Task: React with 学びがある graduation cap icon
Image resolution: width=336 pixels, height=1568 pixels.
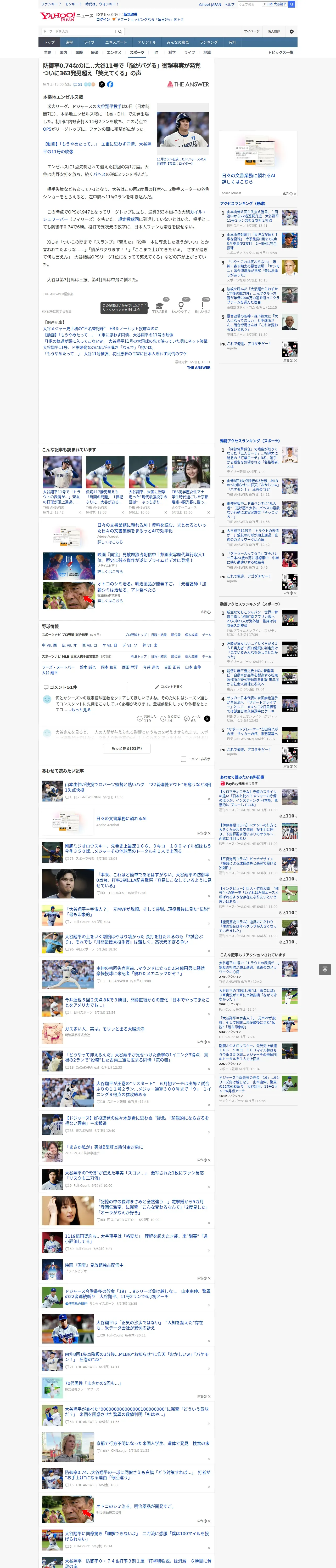Action: click(x=160, y=305)
